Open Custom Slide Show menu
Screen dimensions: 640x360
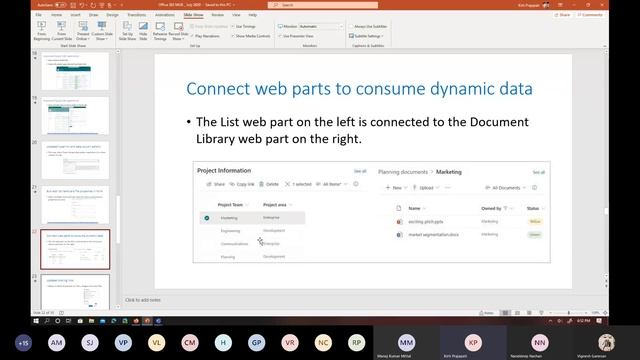coord(102,31)
